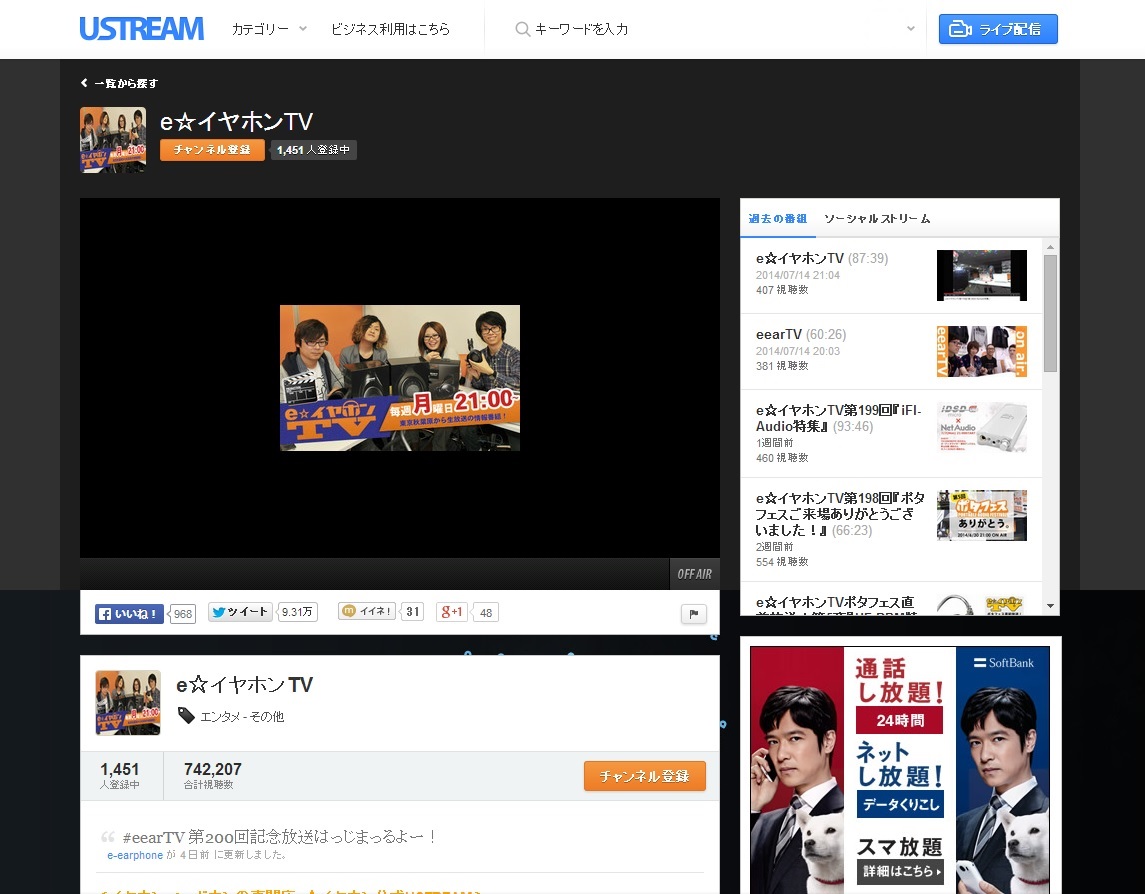This screenshot has width=1145, height=894.
Task: Open the eearTV (60:26) past video
Action: click(801, 334)
